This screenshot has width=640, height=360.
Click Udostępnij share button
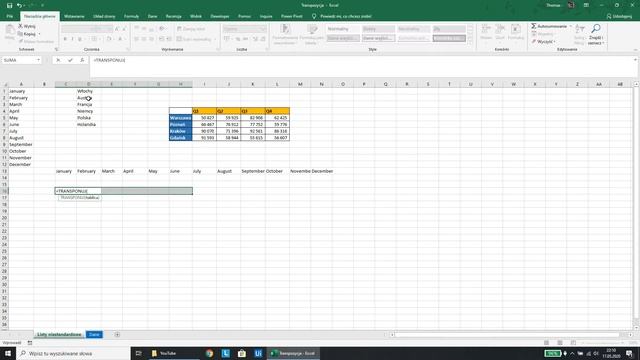(620, 16)
